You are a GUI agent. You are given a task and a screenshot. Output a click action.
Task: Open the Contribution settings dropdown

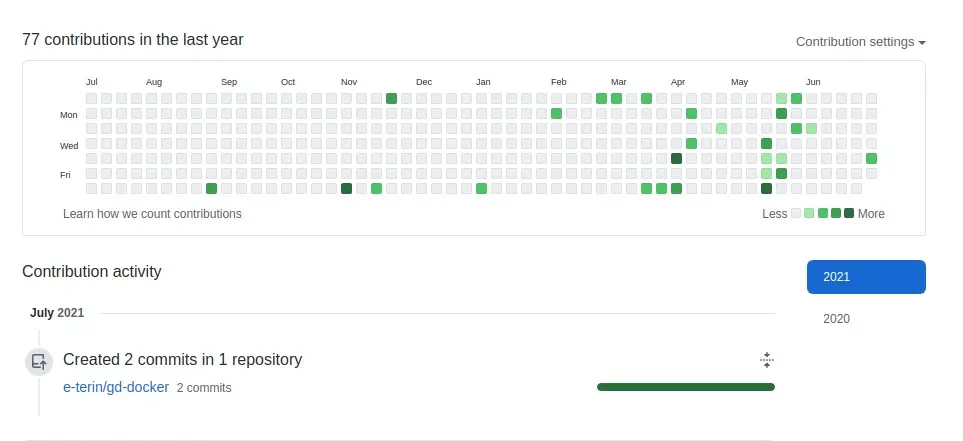(x=860, y=42)
